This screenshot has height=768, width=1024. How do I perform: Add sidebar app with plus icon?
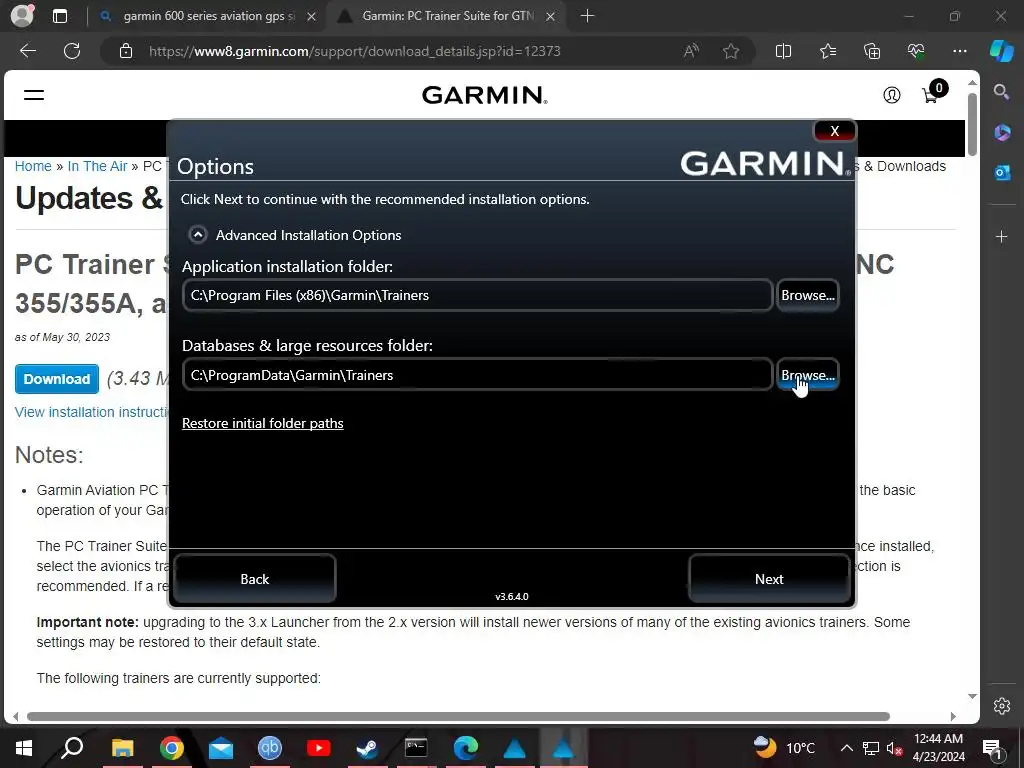pyautogui.click(x=1002, y=236)
